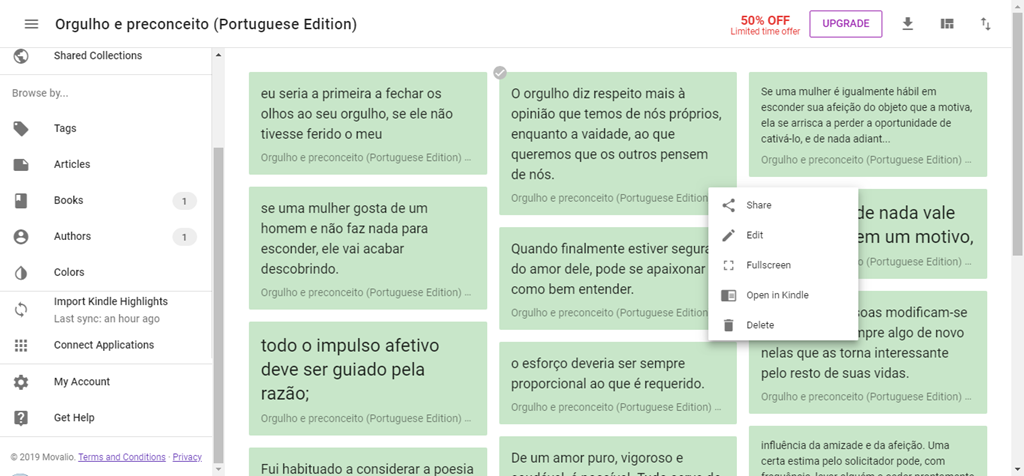Open highlight 'Fui habituado a considerar a poesia'
The image size is (1024, 476).
coord(368,462)
